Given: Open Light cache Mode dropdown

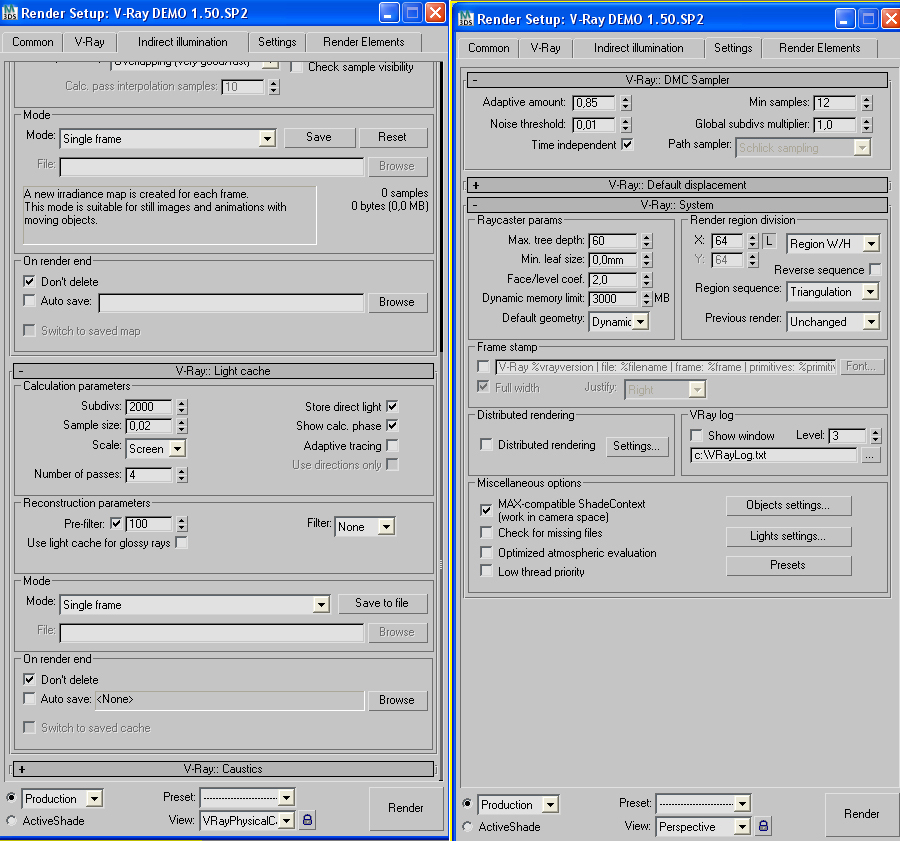Looking at the screenshot, I should click(321, 604).
